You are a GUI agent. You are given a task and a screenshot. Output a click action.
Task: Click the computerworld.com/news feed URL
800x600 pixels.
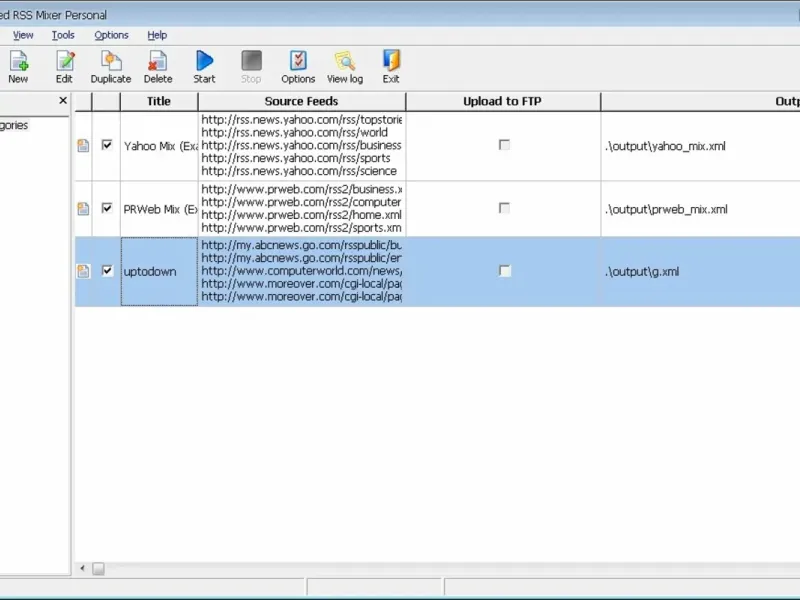[302, 271]
